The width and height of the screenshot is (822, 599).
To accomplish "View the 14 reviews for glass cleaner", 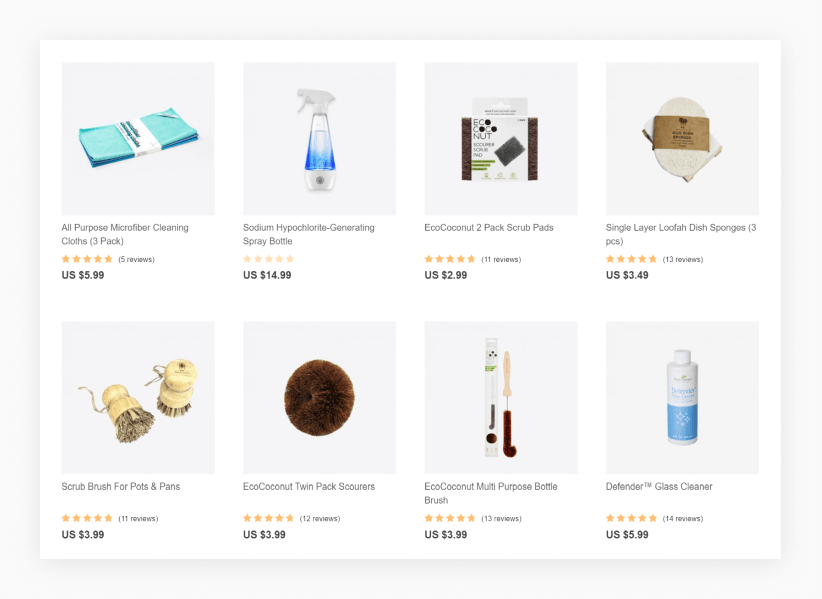I will click(x=683, y=518).
